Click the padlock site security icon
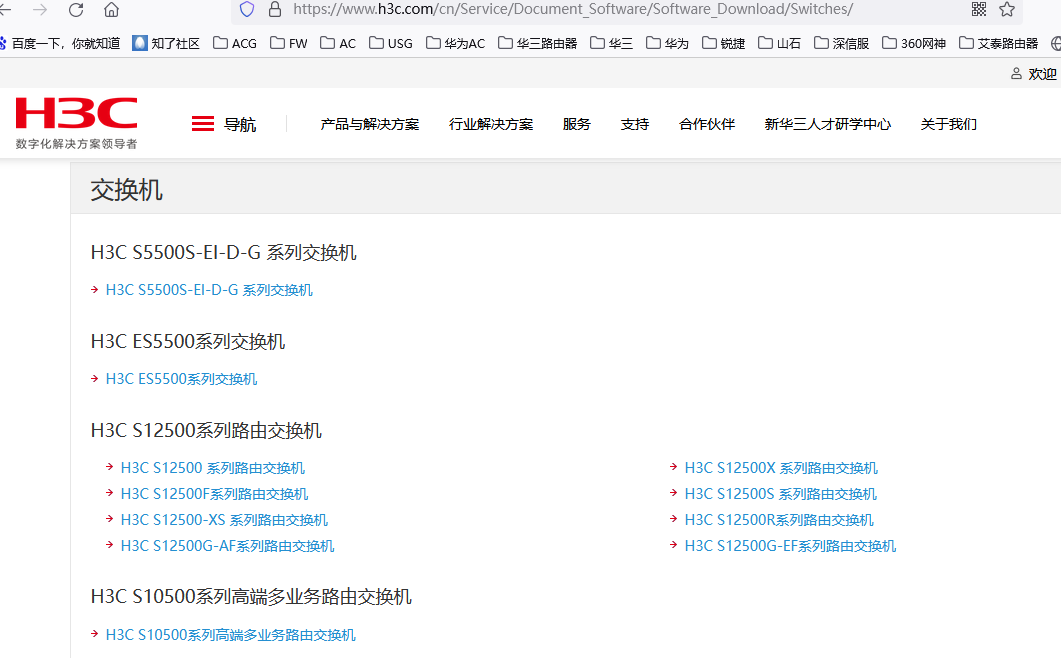This screenshot has width=1061, height=658. click(x=275, y=9)
